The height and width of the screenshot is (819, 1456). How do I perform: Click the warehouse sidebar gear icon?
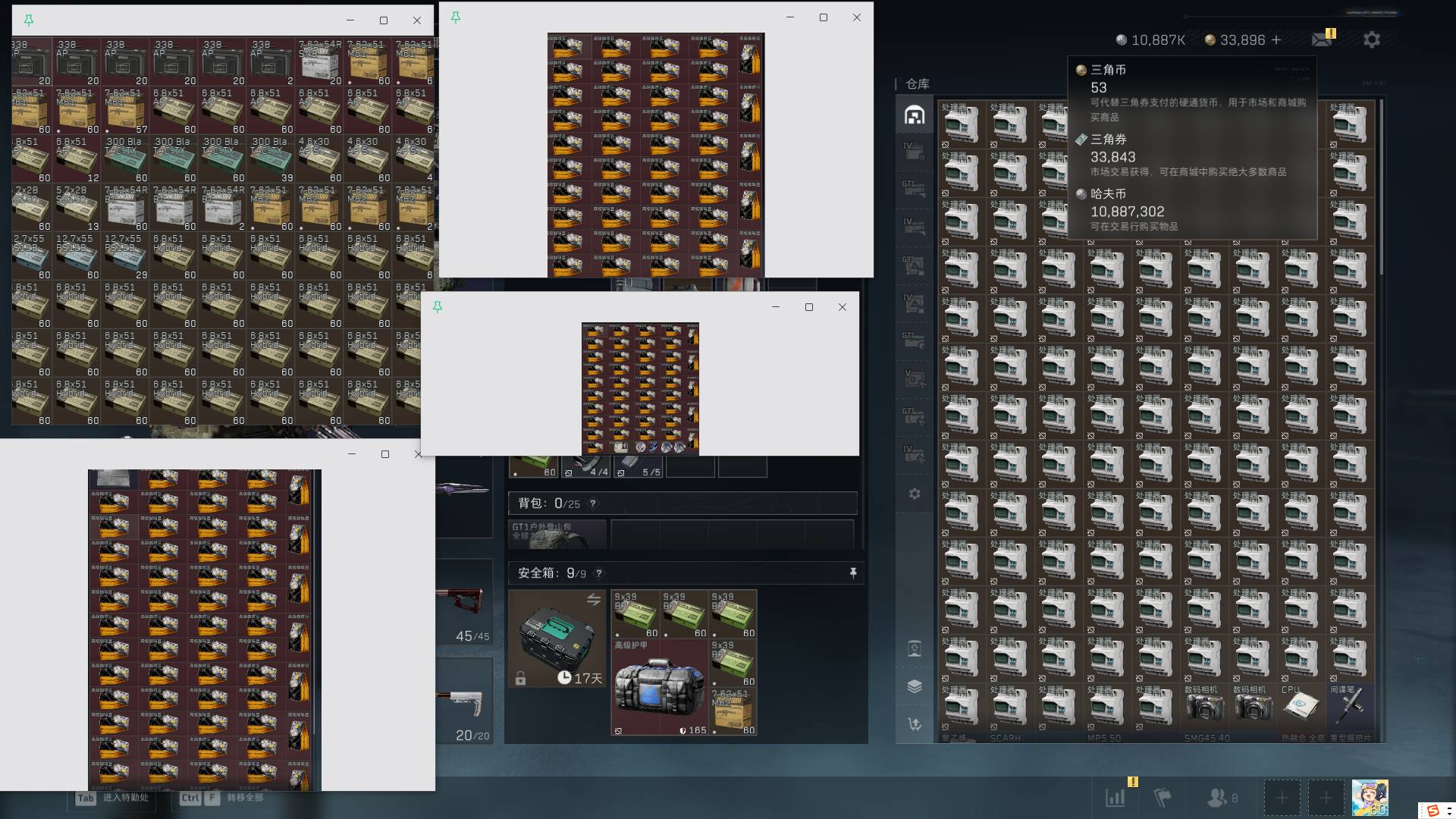[x=915, y=494]
